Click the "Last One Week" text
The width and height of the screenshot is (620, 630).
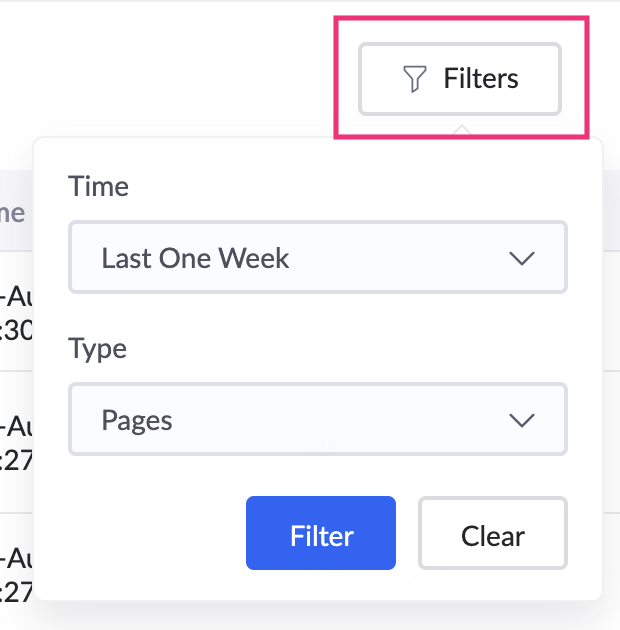(x=195, y=258)
